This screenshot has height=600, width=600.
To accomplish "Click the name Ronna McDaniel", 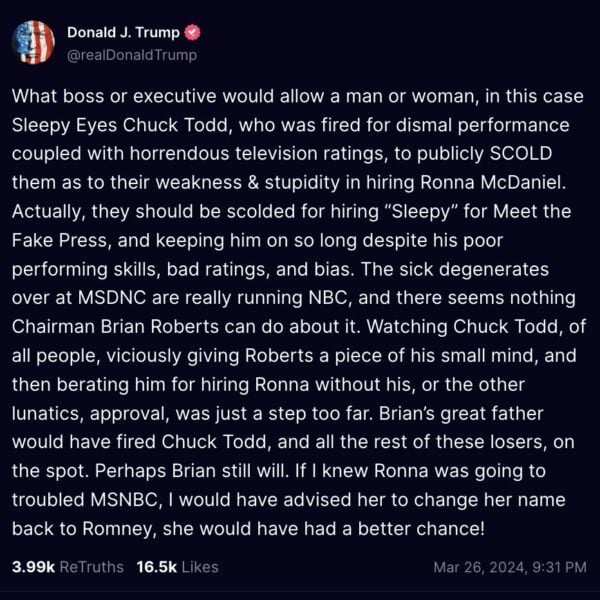I will 493,183.
